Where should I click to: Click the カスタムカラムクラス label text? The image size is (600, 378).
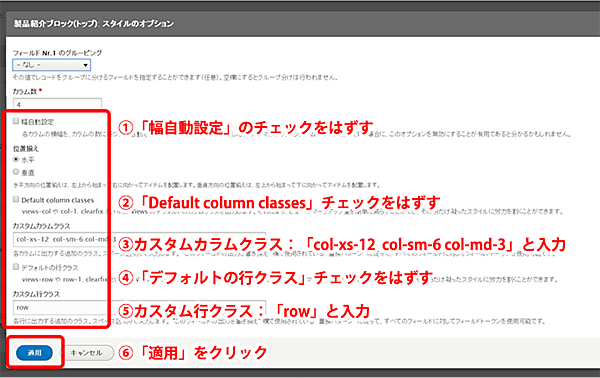point(41,226)
